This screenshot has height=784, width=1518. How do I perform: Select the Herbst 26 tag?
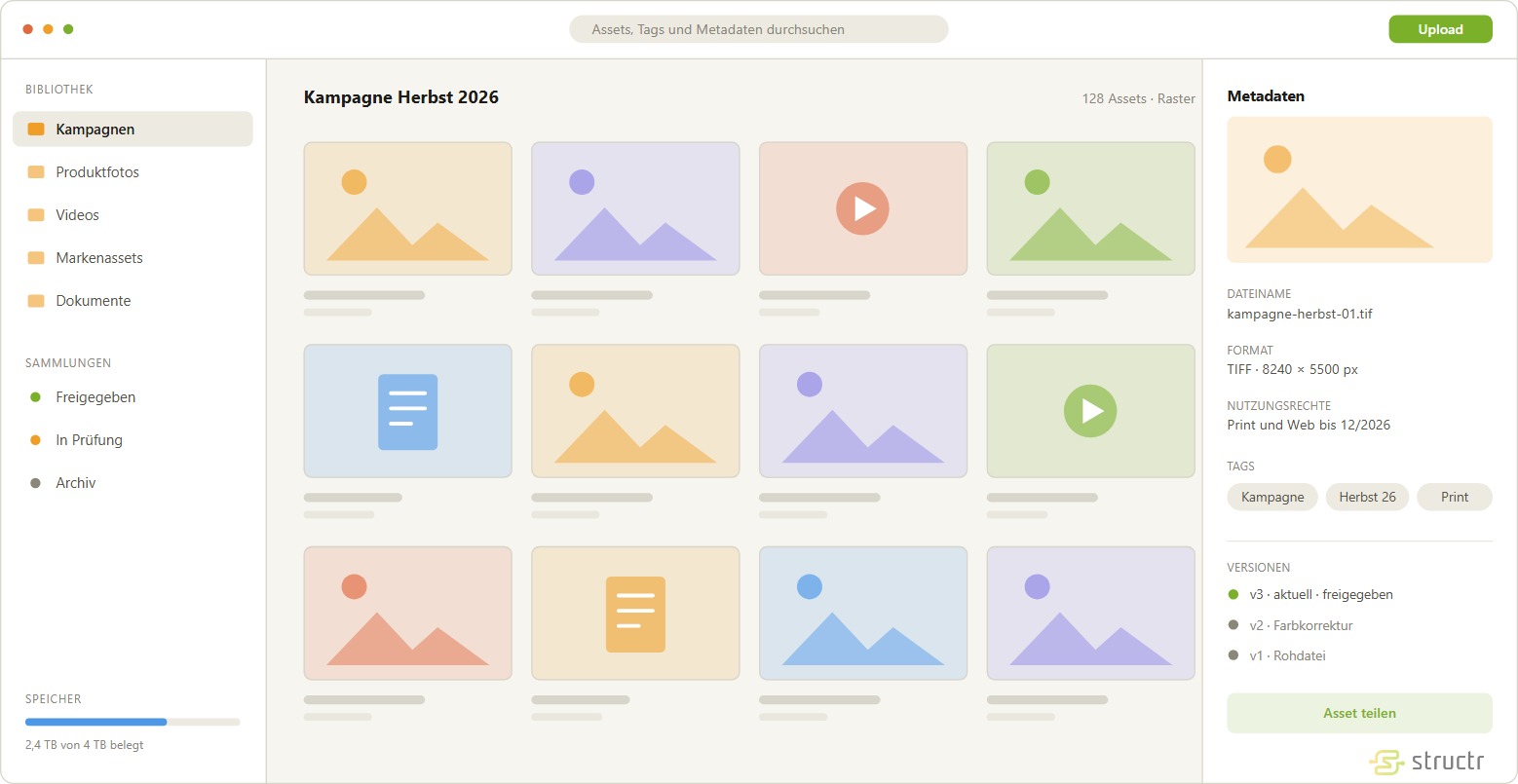tap(1367, 497)
